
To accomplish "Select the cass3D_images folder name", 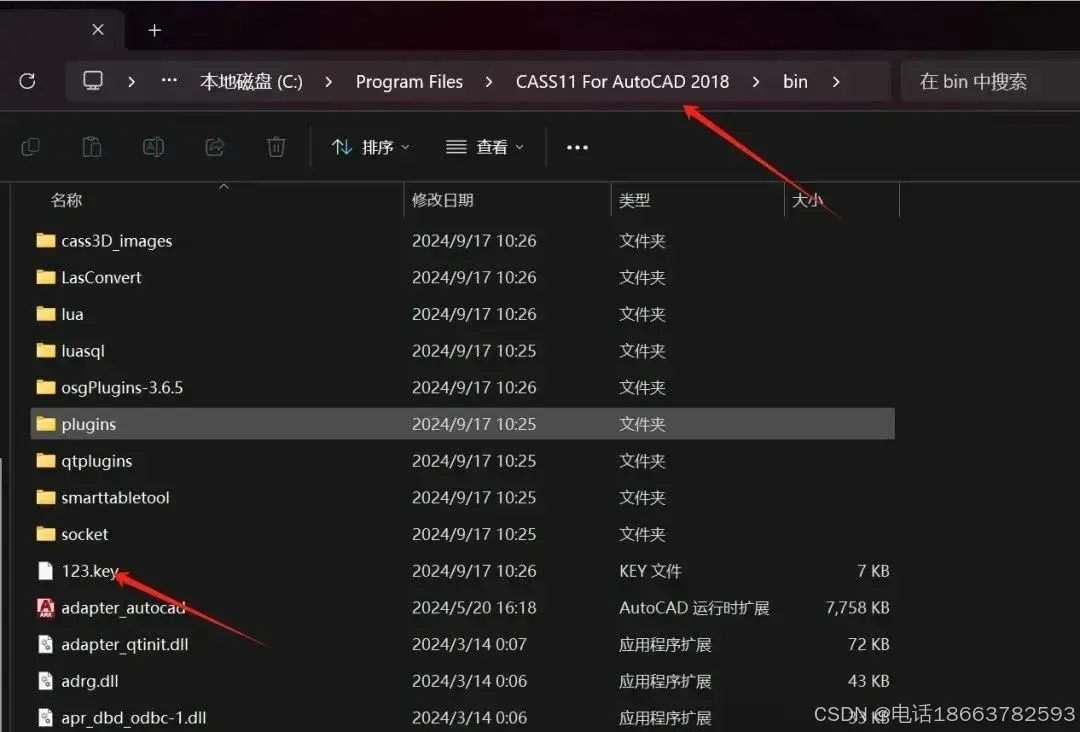I will pos(116,241).
